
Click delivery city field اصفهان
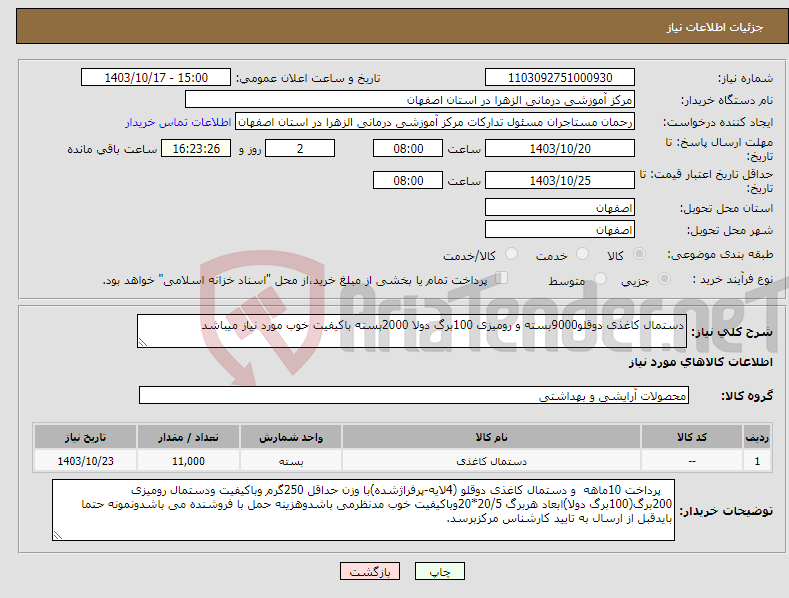coord(560,230)
